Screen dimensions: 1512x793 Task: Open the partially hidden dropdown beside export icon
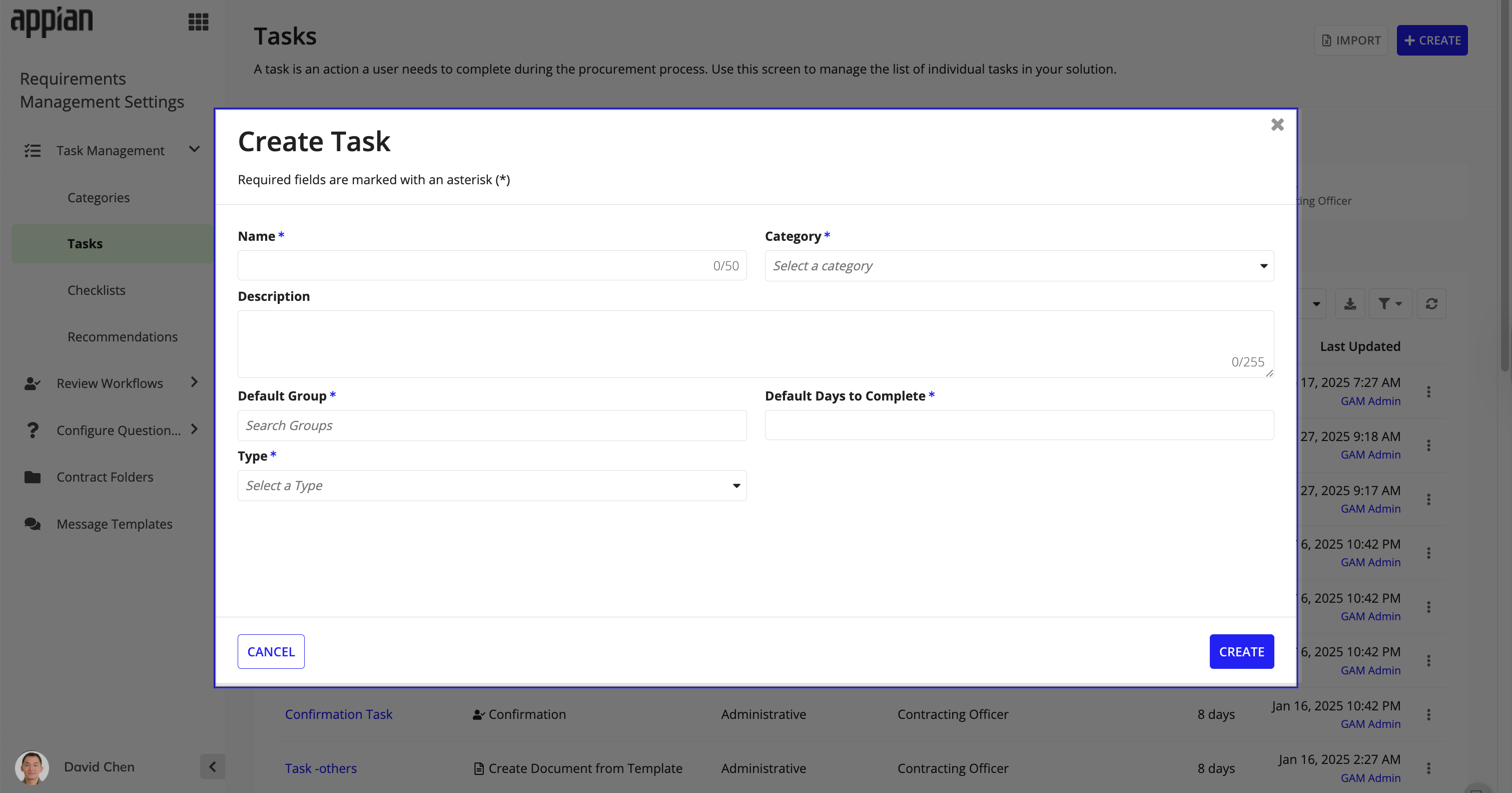pos(1313,304)
